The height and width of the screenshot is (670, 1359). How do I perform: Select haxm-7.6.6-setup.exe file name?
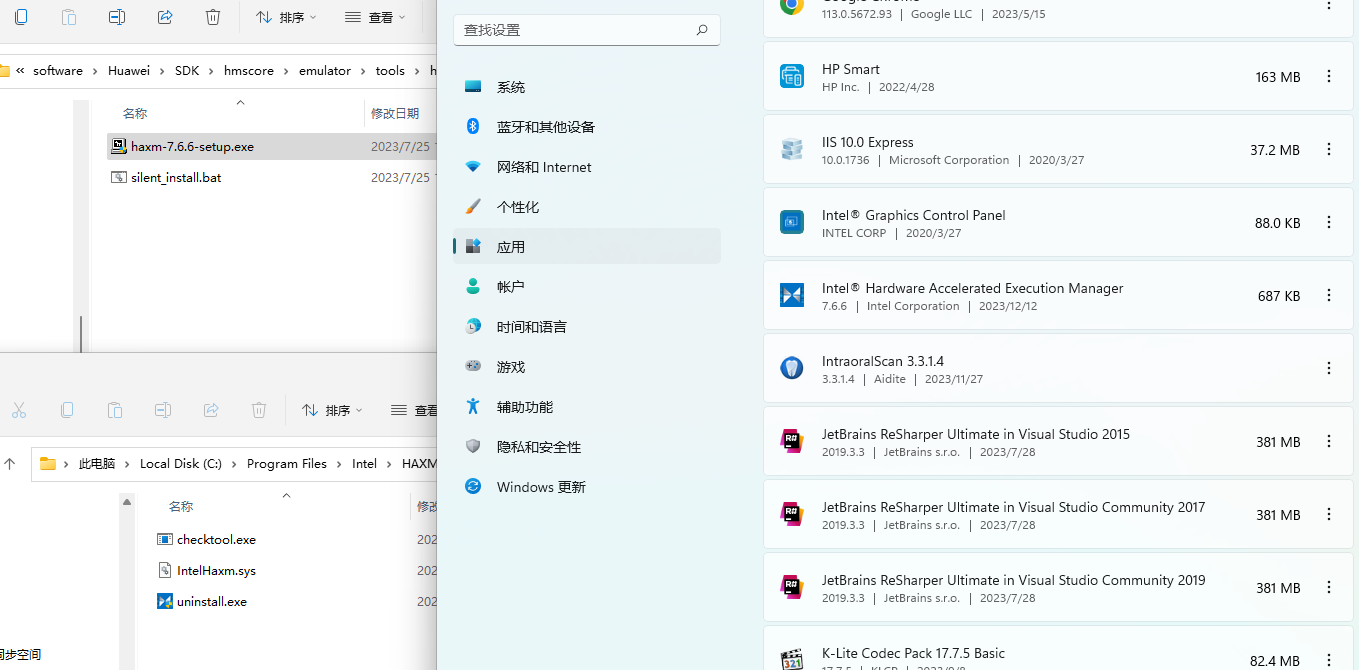[x=192, y=147]
